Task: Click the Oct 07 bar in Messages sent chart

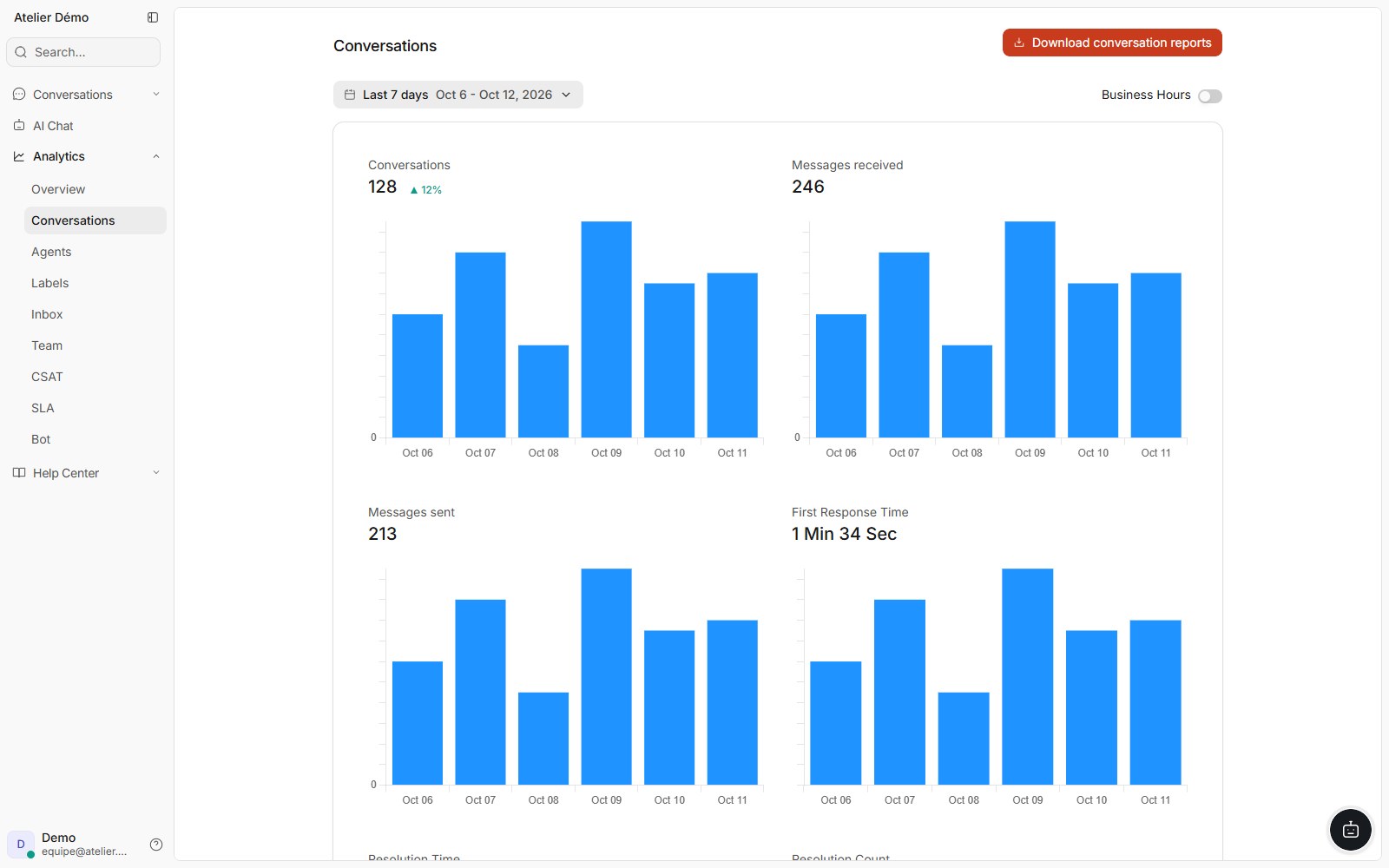Action: click(x=480, y=692)
